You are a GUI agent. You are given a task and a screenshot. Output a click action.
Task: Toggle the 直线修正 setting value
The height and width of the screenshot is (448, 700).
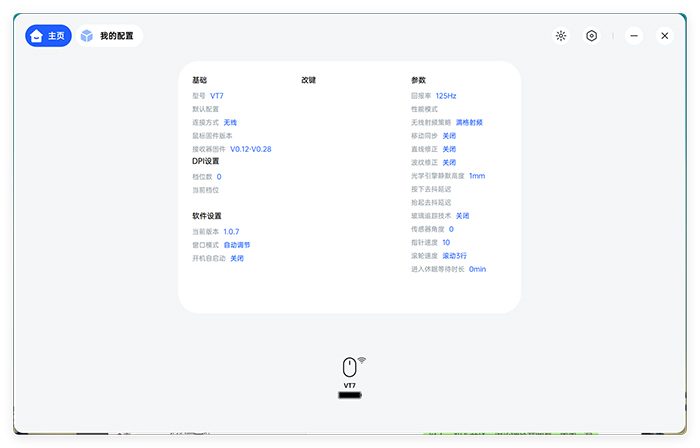click(449, 149)
